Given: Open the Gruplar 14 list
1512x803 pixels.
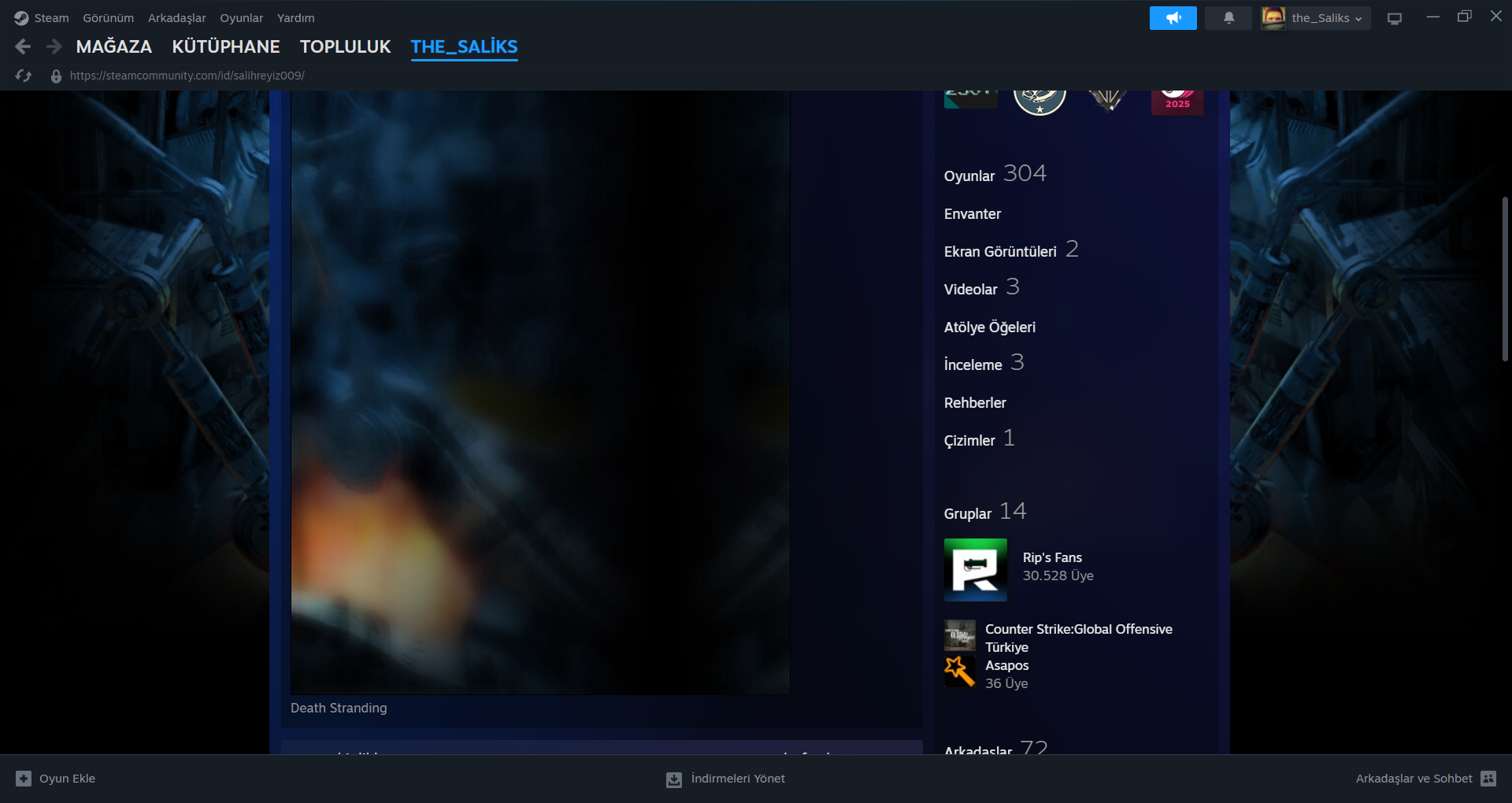Looking at the screenshot, I should [x=985, y=512].
